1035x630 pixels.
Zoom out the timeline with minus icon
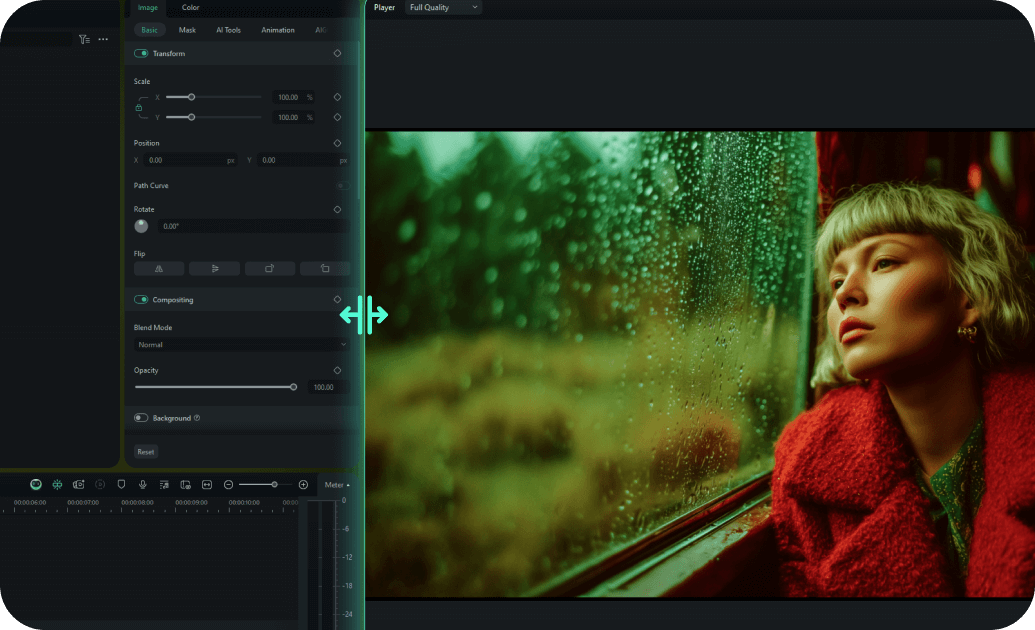point(228,485)
